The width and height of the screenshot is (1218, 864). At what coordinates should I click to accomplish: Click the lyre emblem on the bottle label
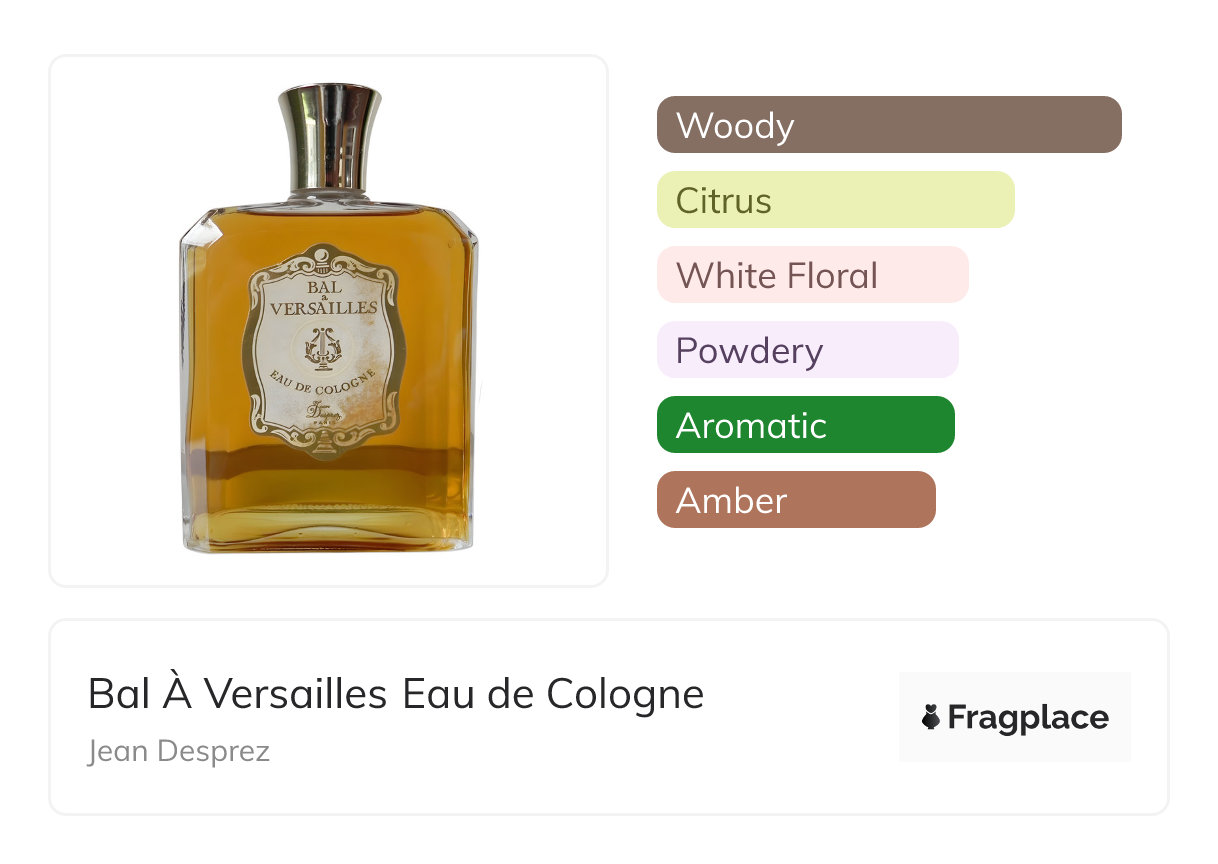coord(323,346)
